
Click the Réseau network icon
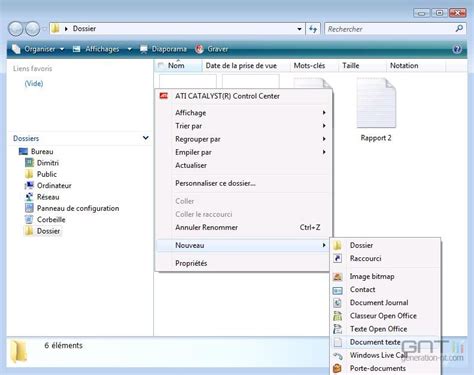(29, 197)
